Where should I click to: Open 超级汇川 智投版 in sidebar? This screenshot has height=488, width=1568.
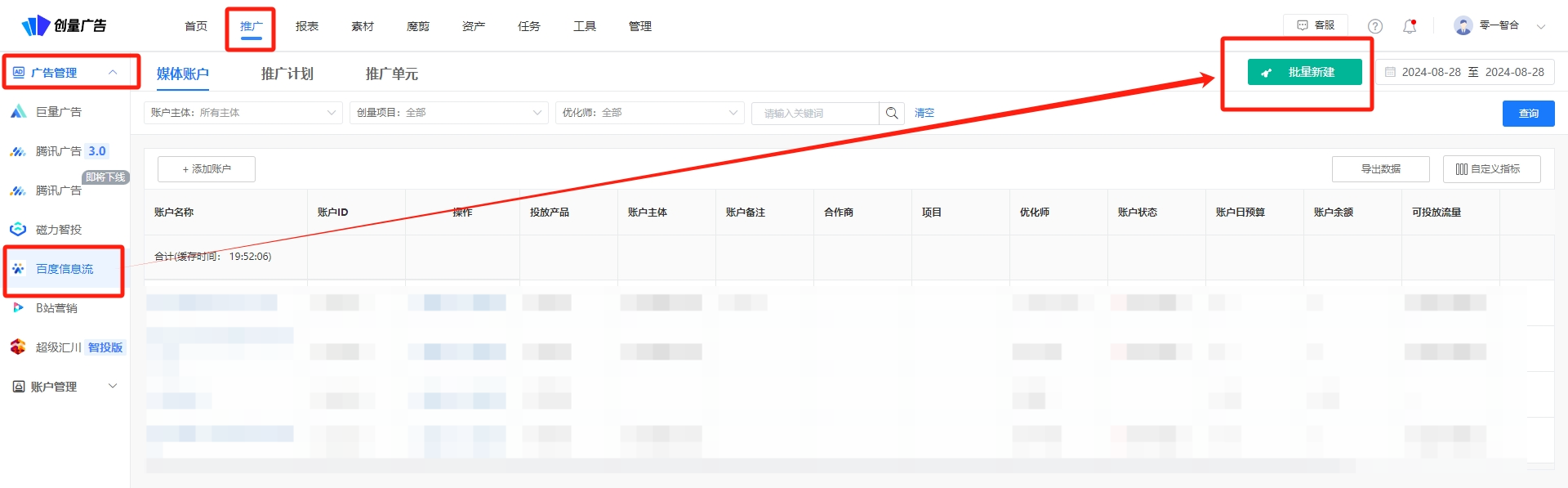point(78,347)
